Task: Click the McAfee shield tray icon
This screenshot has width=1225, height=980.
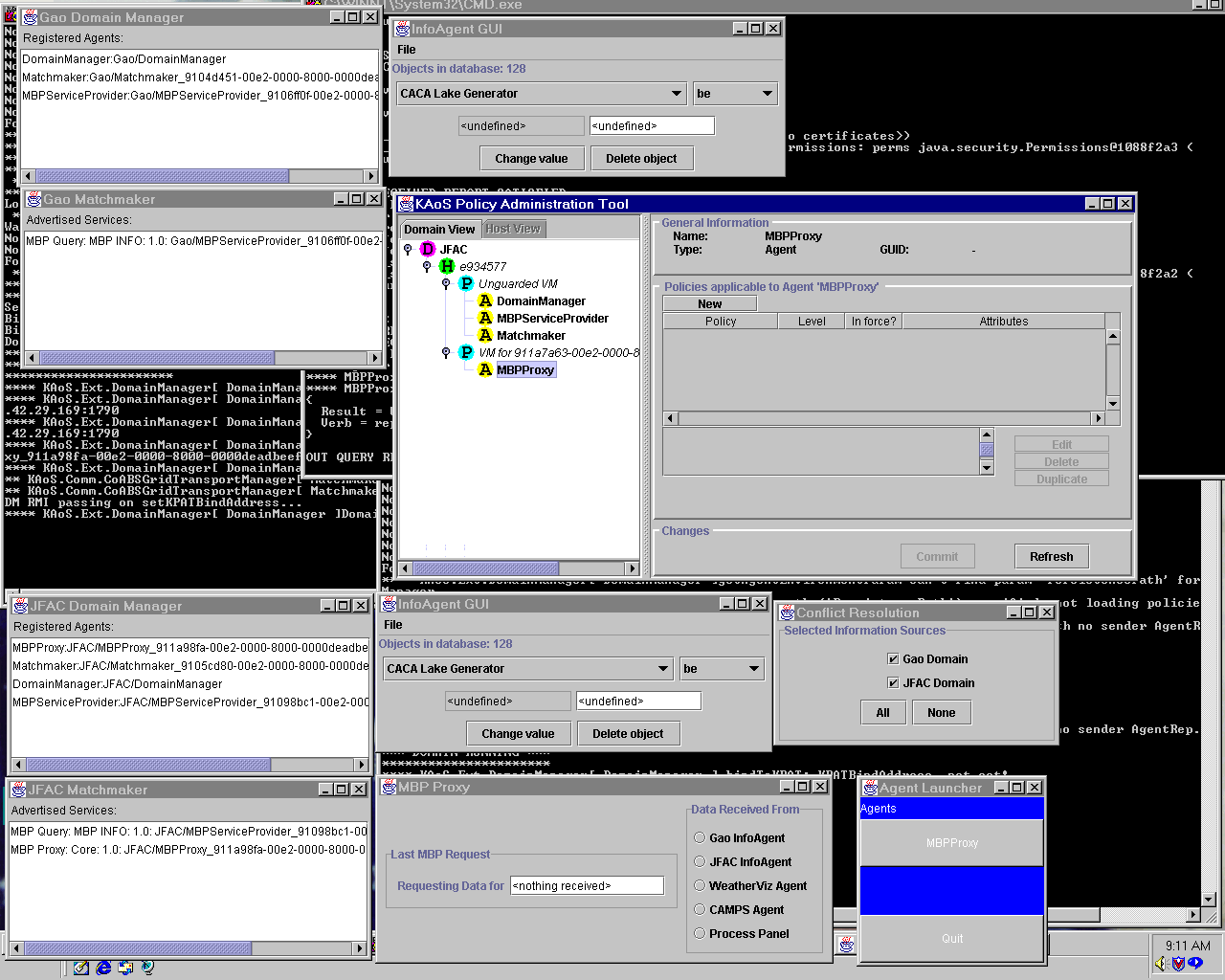Action: (1178, 964)
